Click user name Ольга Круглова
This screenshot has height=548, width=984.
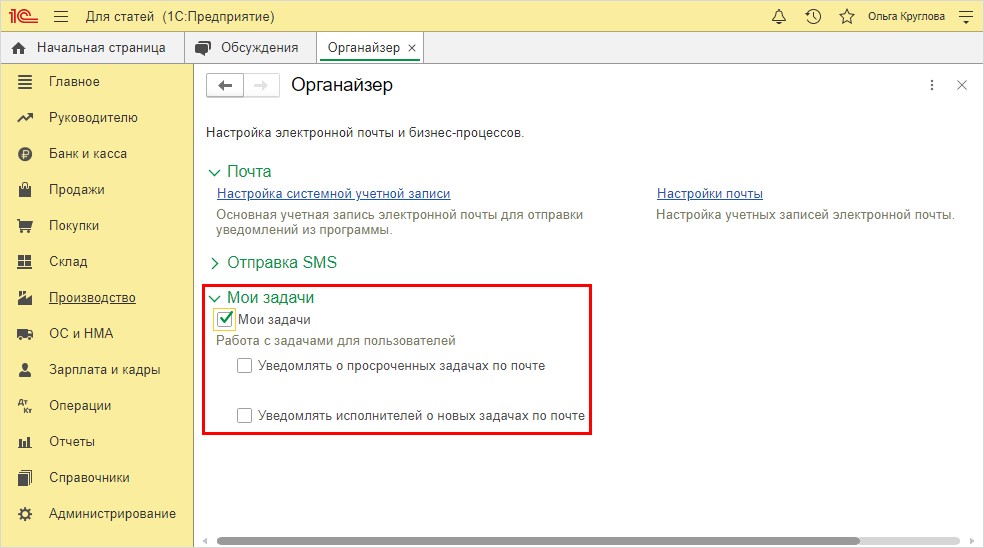click(906, 16)
